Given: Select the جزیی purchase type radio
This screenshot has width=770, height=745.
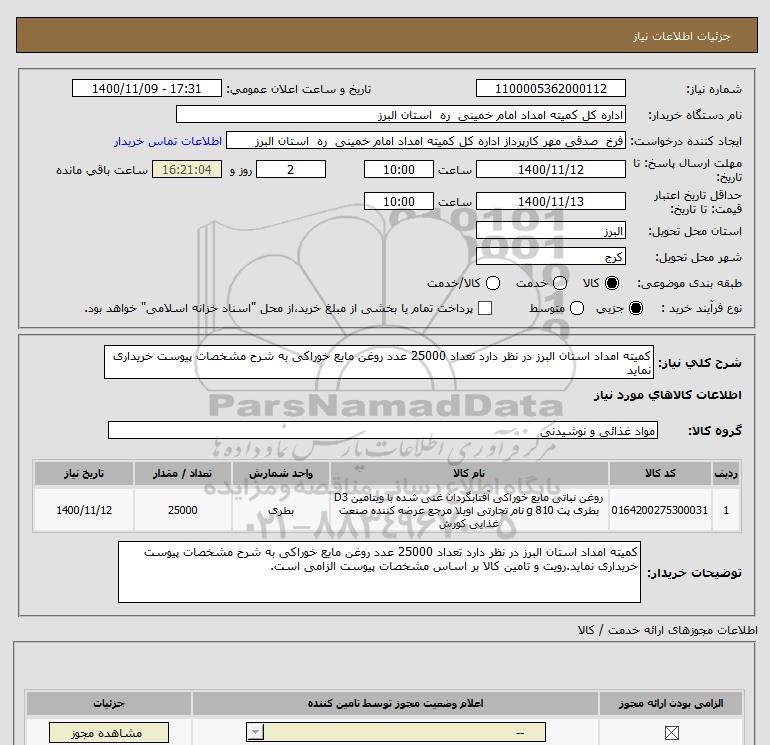Looking at the screenshot, I should [635, 308].
